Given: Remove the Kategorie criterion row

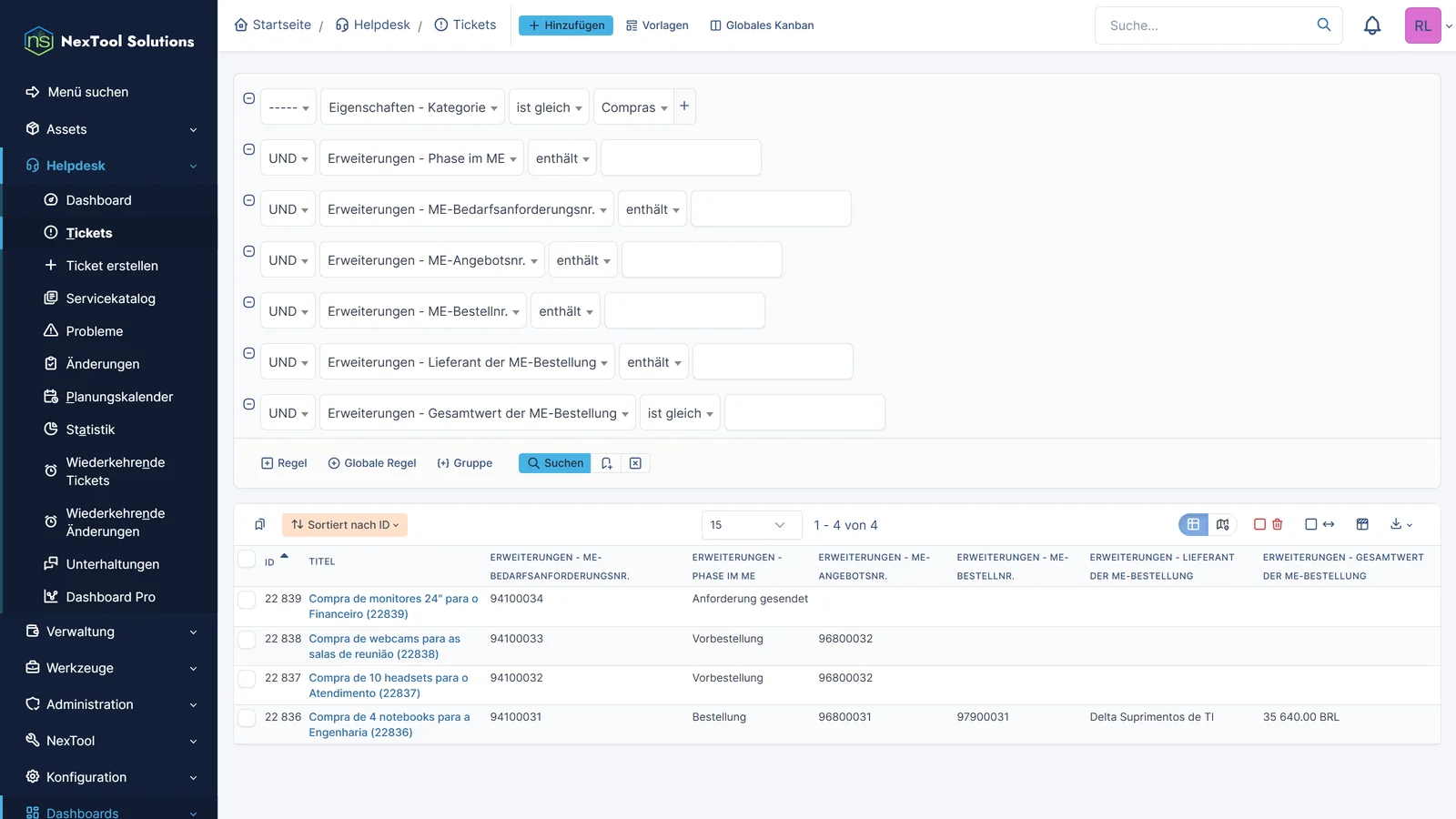Looking at the screenshot, I should click(248, 98).
